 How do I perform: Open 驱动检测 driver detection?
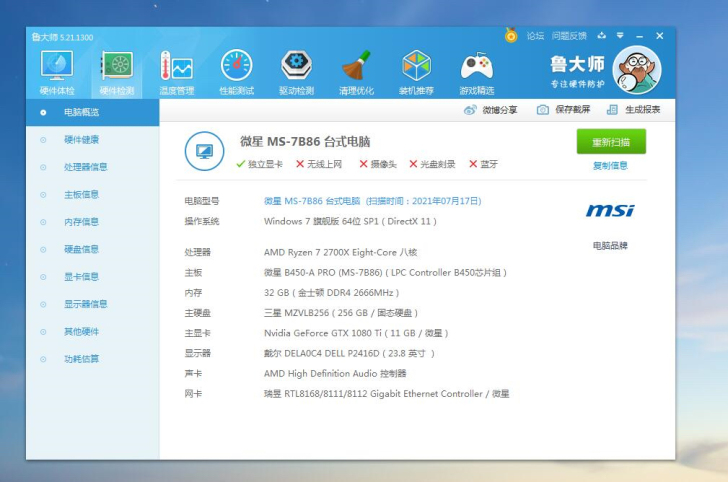pyautogui.click(x=296, y=73)
